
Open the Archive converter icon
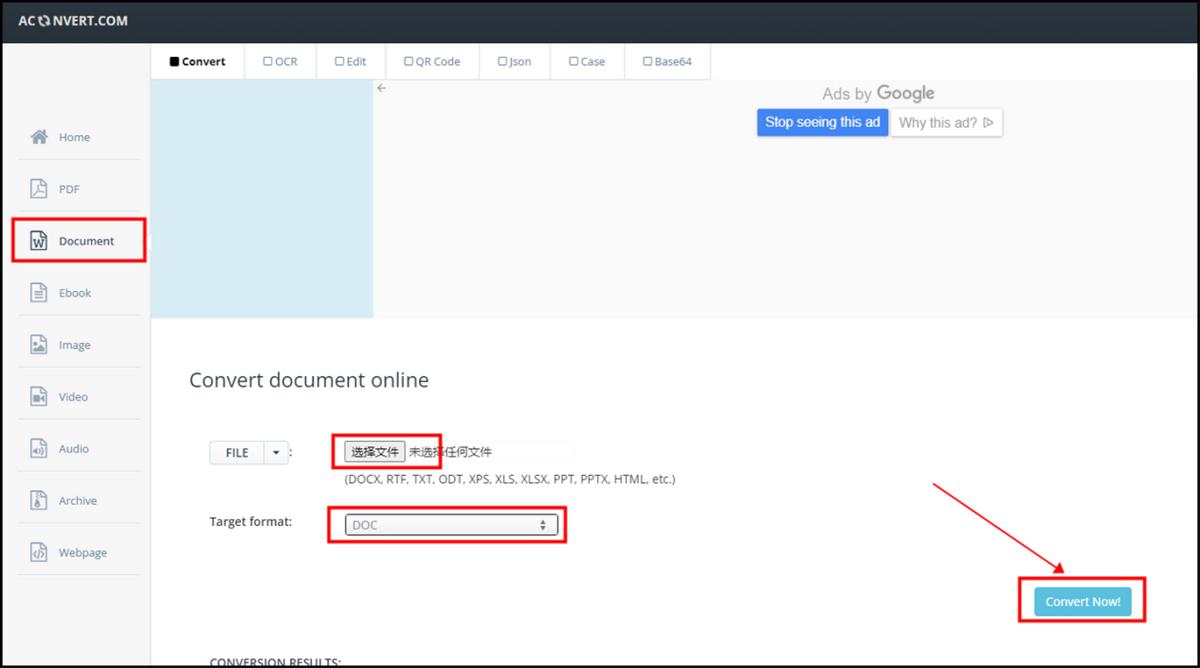tap(39, 501)
